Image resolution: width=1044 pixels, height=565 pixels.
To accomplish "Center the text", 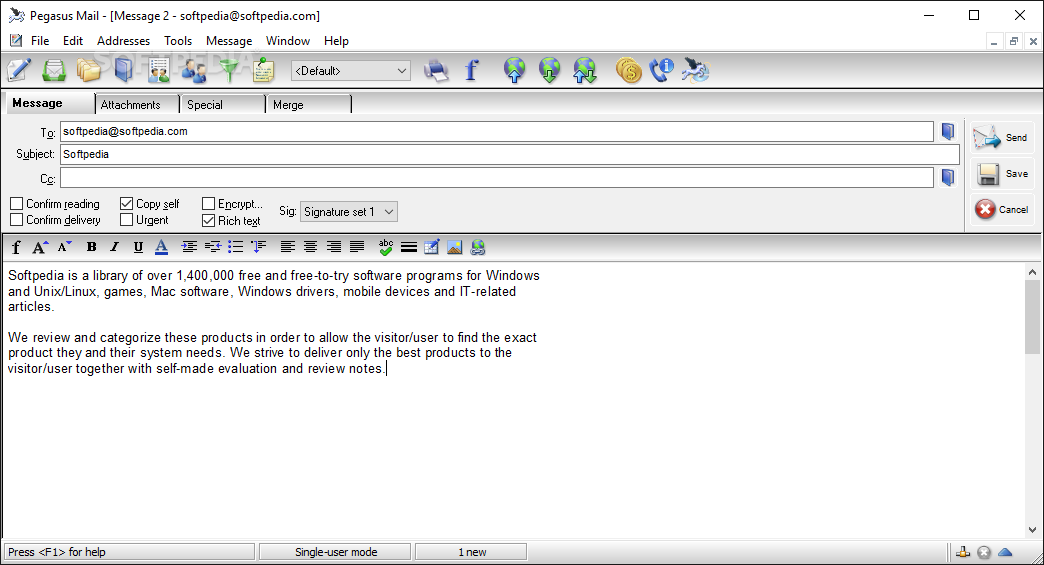I will tap(310, 247).
